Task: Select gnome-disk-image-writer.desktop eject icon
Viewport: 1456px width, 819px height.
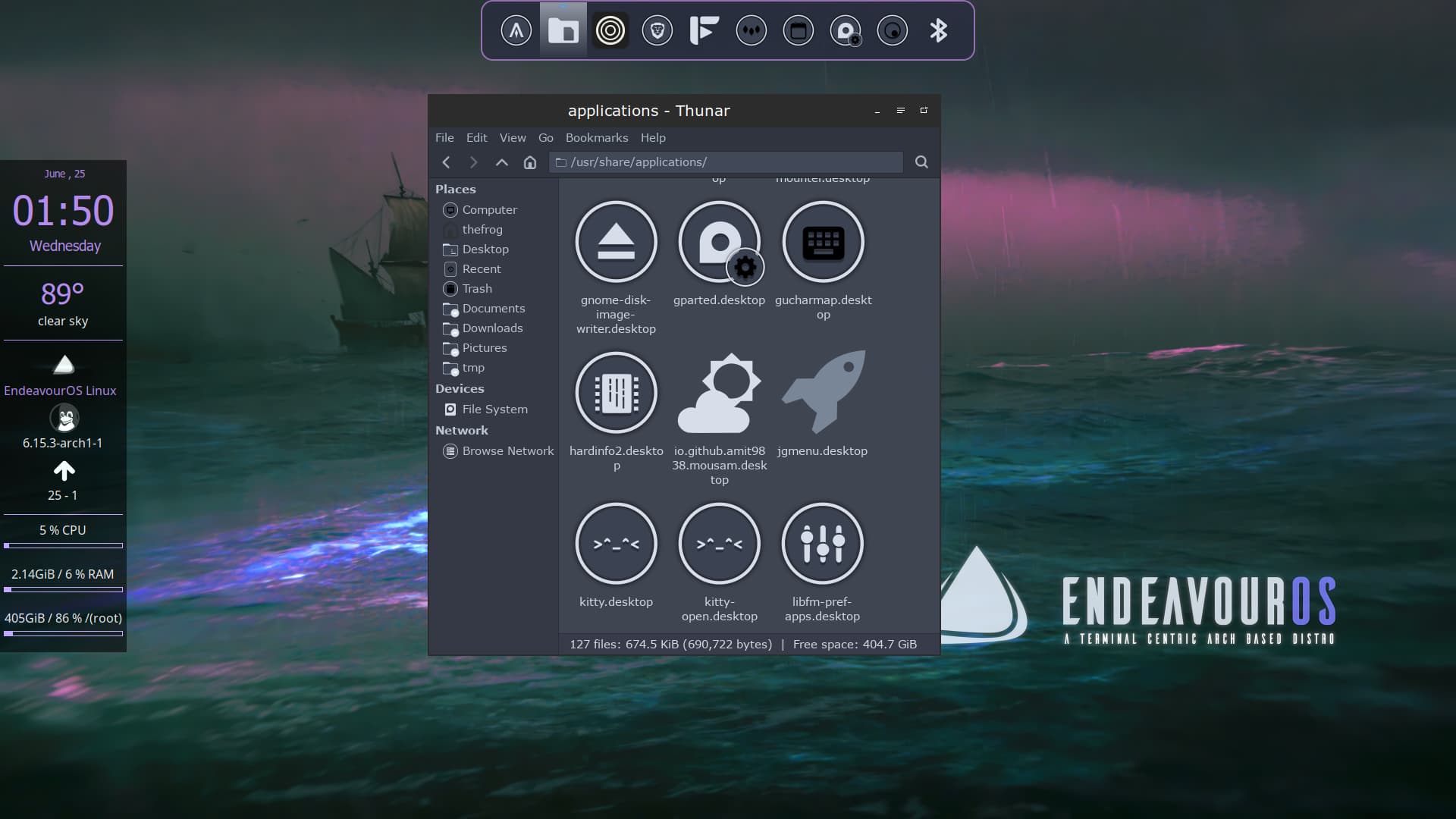Action: 616,243
